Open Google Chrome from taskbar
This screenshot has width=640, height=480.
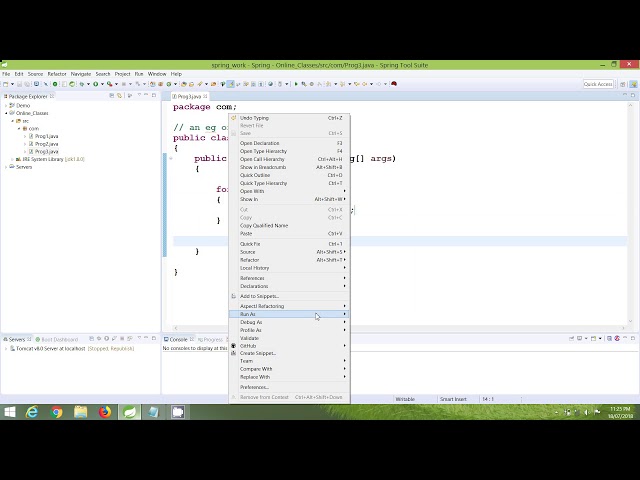[56, 412]
